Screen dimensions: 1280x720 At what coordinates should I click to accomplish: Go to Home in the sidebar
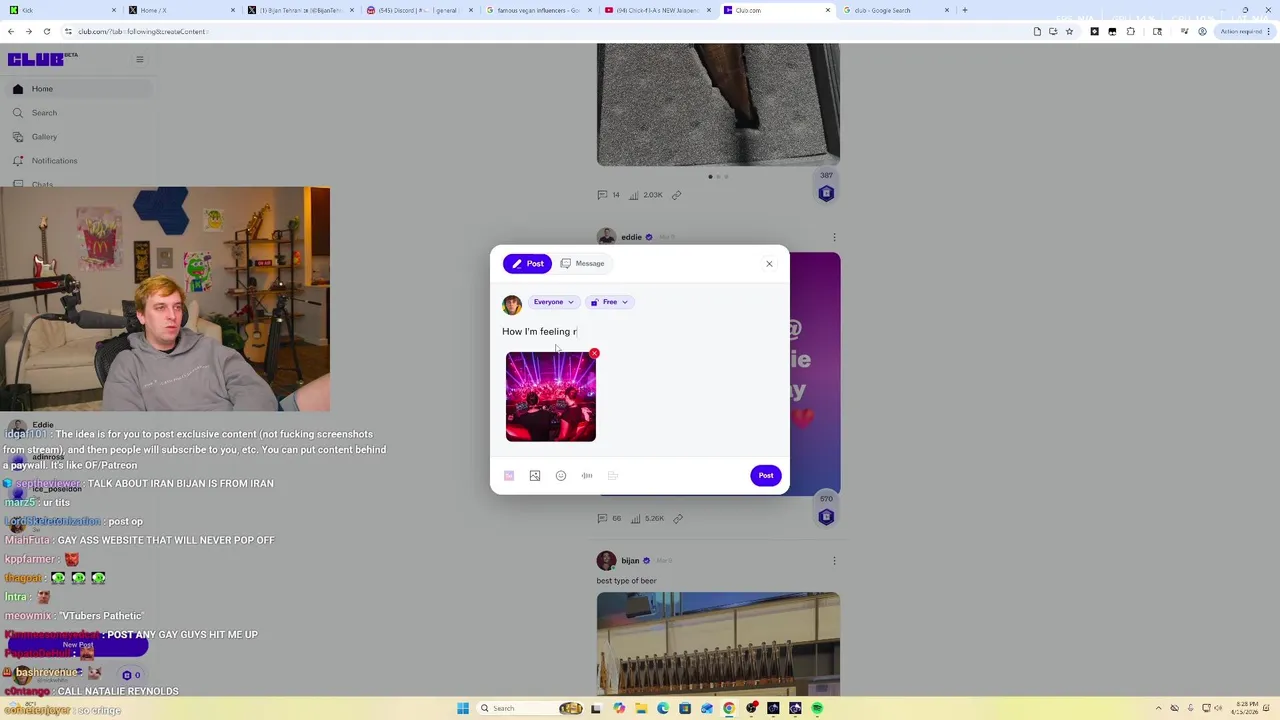coord(77,89)
